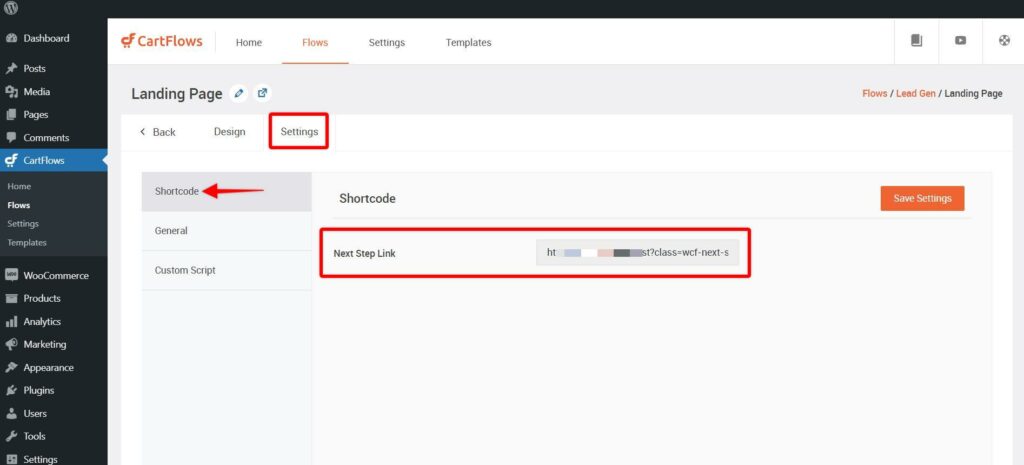Image resolution: width=1024 pixels, height=465 pixels.
Task: Click the Media icon in sidebar
Action: pos(11,91)
